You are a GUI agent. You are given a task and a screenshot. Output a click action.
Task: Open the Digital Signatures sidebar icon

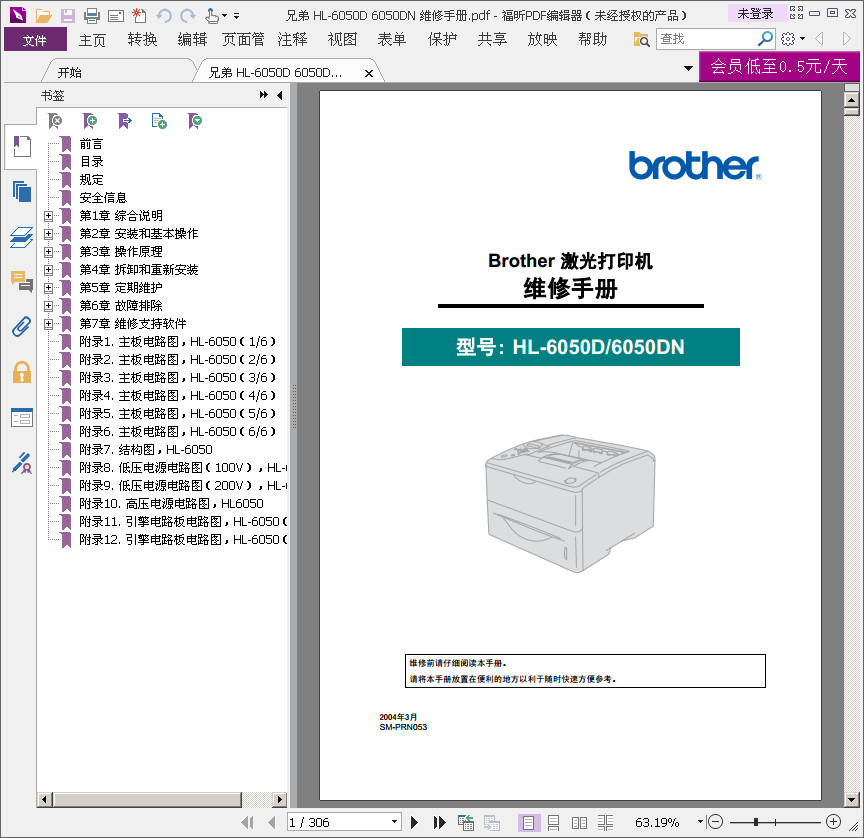(x=21, y=463)
